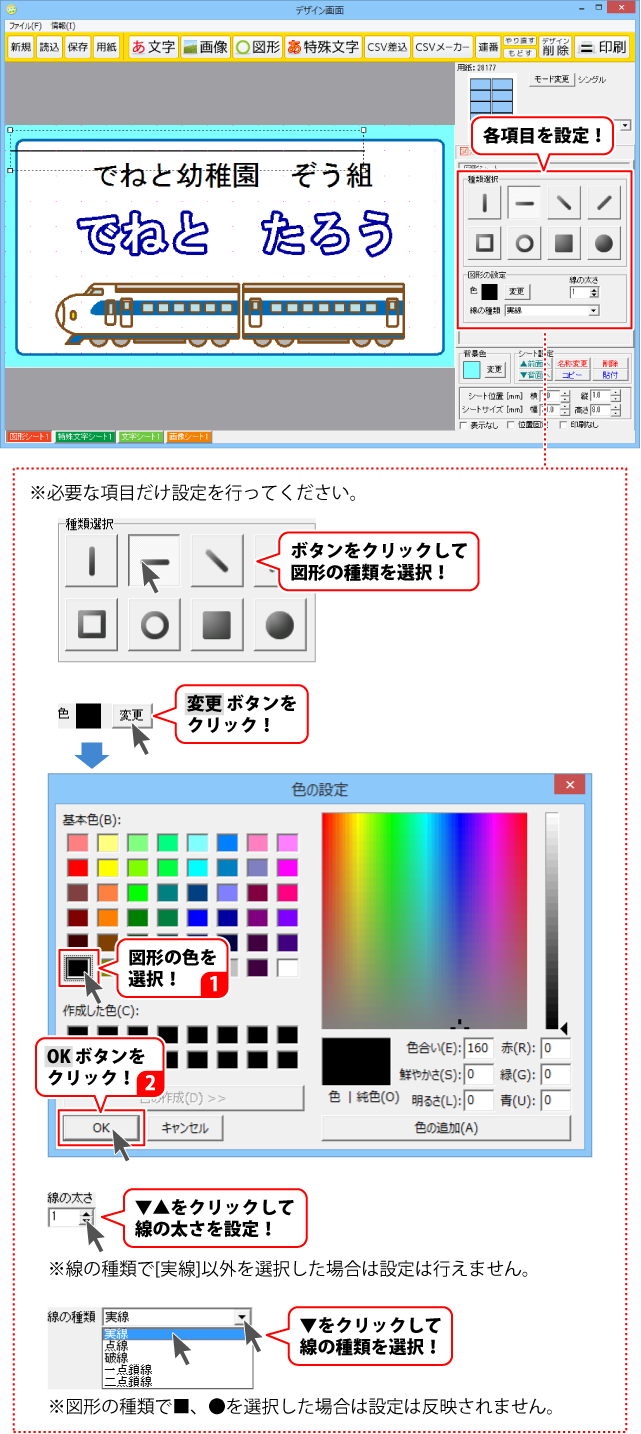Toggle the 位置固定 checkbox
Image resolution: width=641 pixels, height=1434 pixels.
tap(511, 425)
